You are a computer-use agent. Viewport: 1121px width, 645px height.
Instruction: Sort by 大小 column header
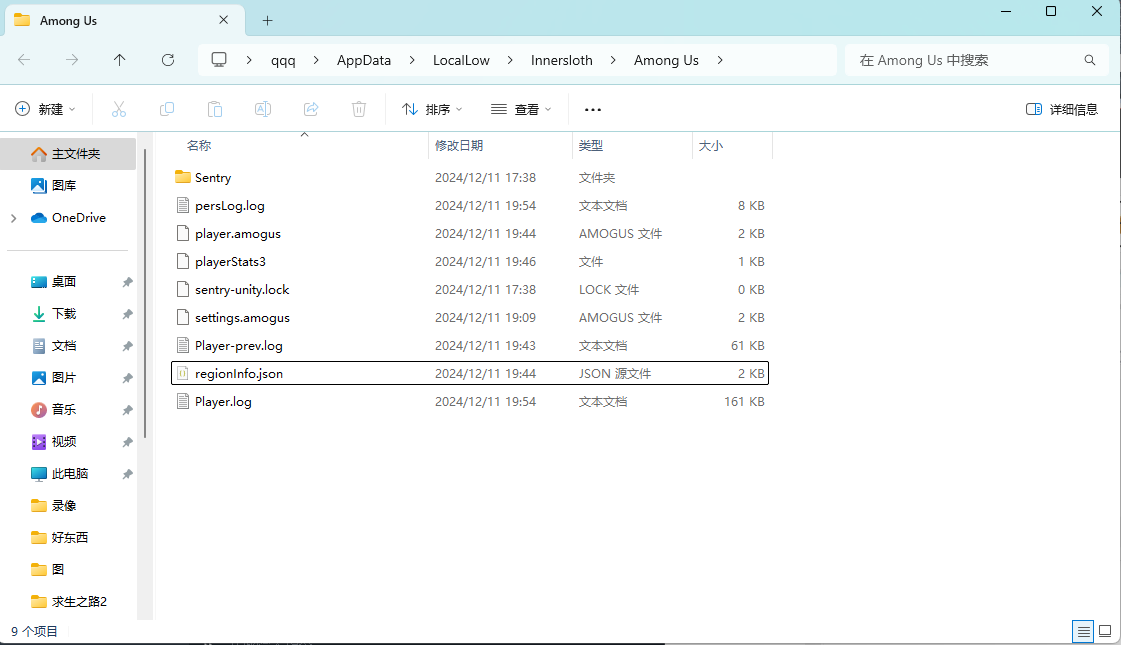[711, 146]
